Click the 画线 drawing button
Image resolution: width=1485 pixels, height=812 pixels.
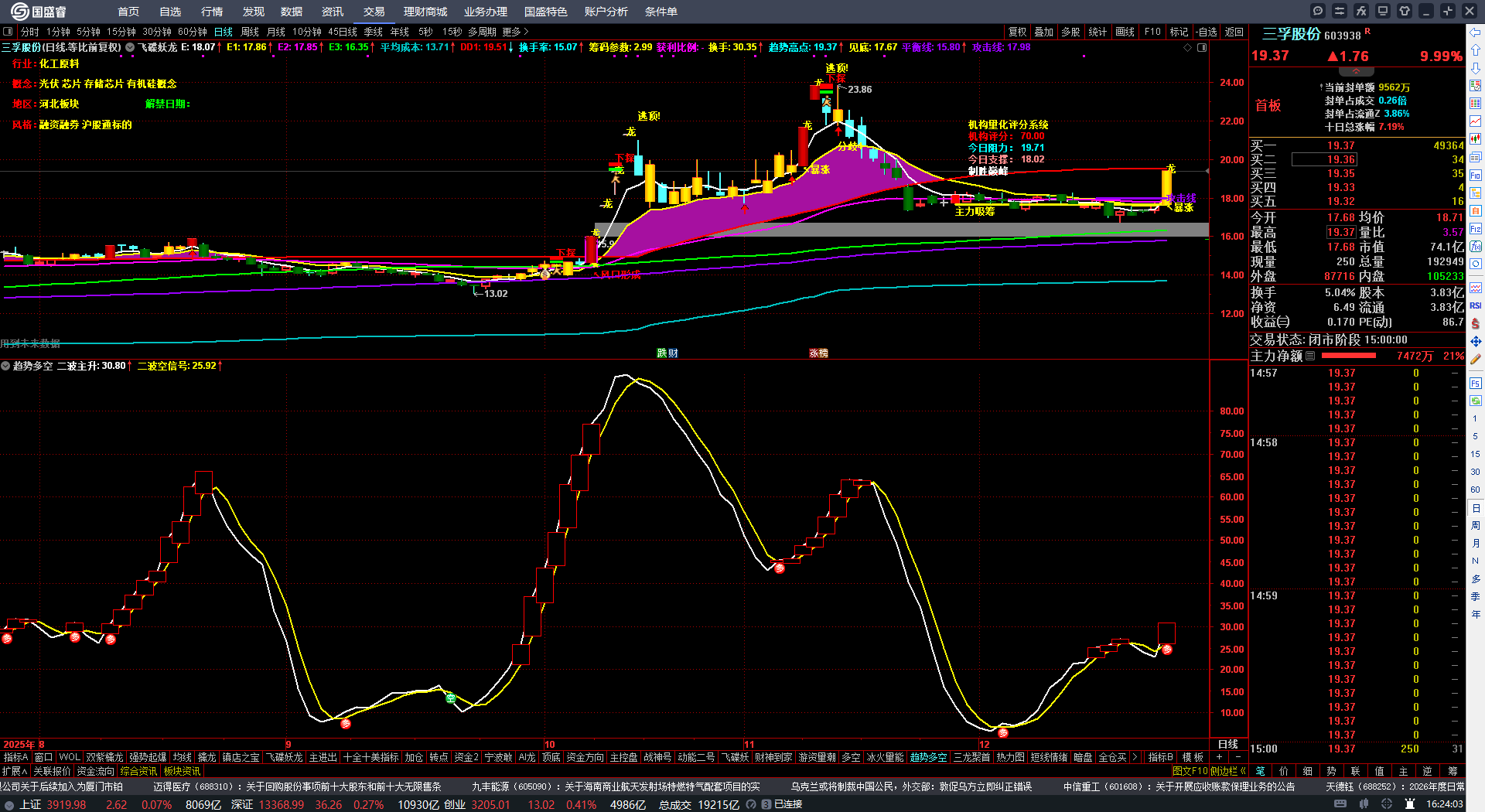click(x=1125, y=32)
